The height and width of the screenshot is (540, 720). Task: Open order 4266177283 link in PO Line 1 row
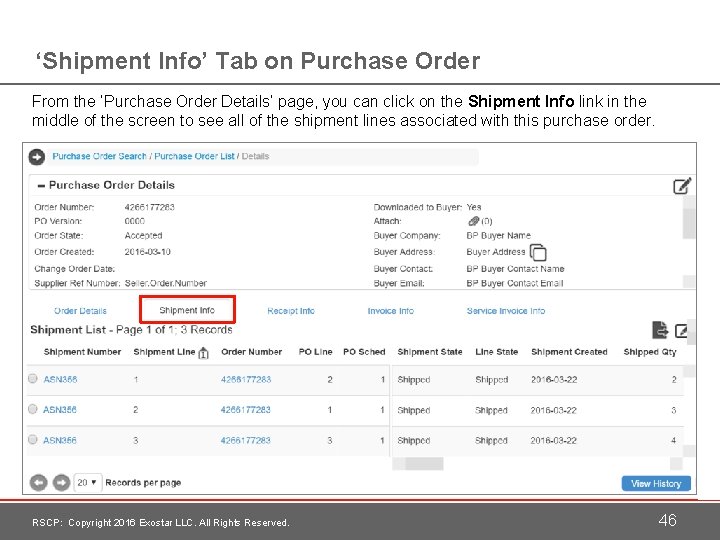pyautogui.click(x=246, y=410)
